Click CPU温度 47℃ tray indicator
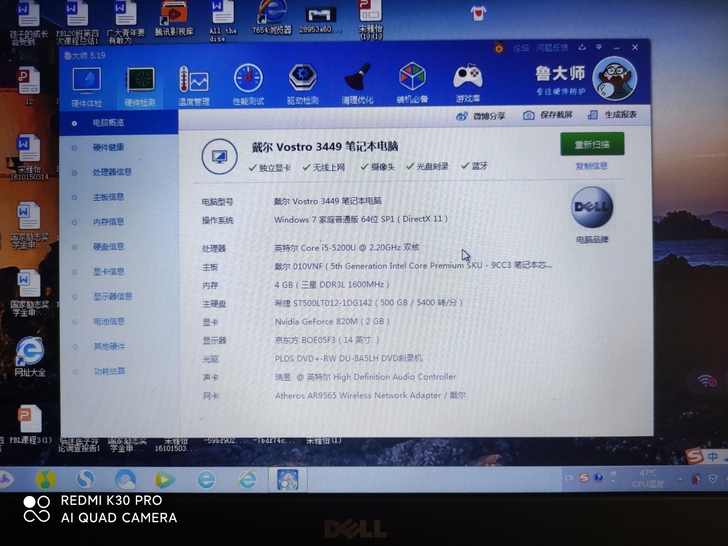The image size is (728, 546). tap(648, 479)
